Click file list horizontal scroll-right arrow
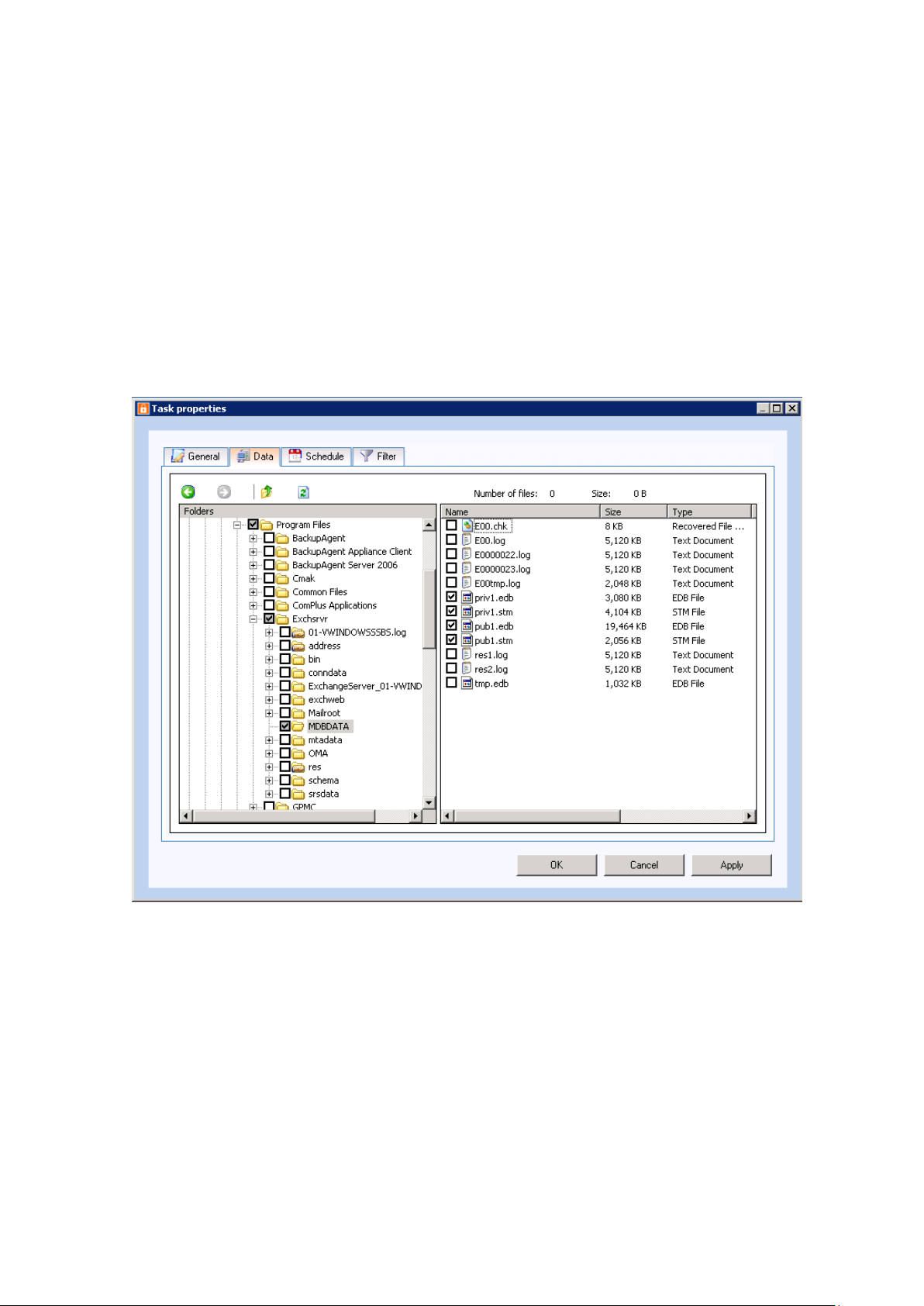Screen dimensions: 924x1306 [749, 816]
